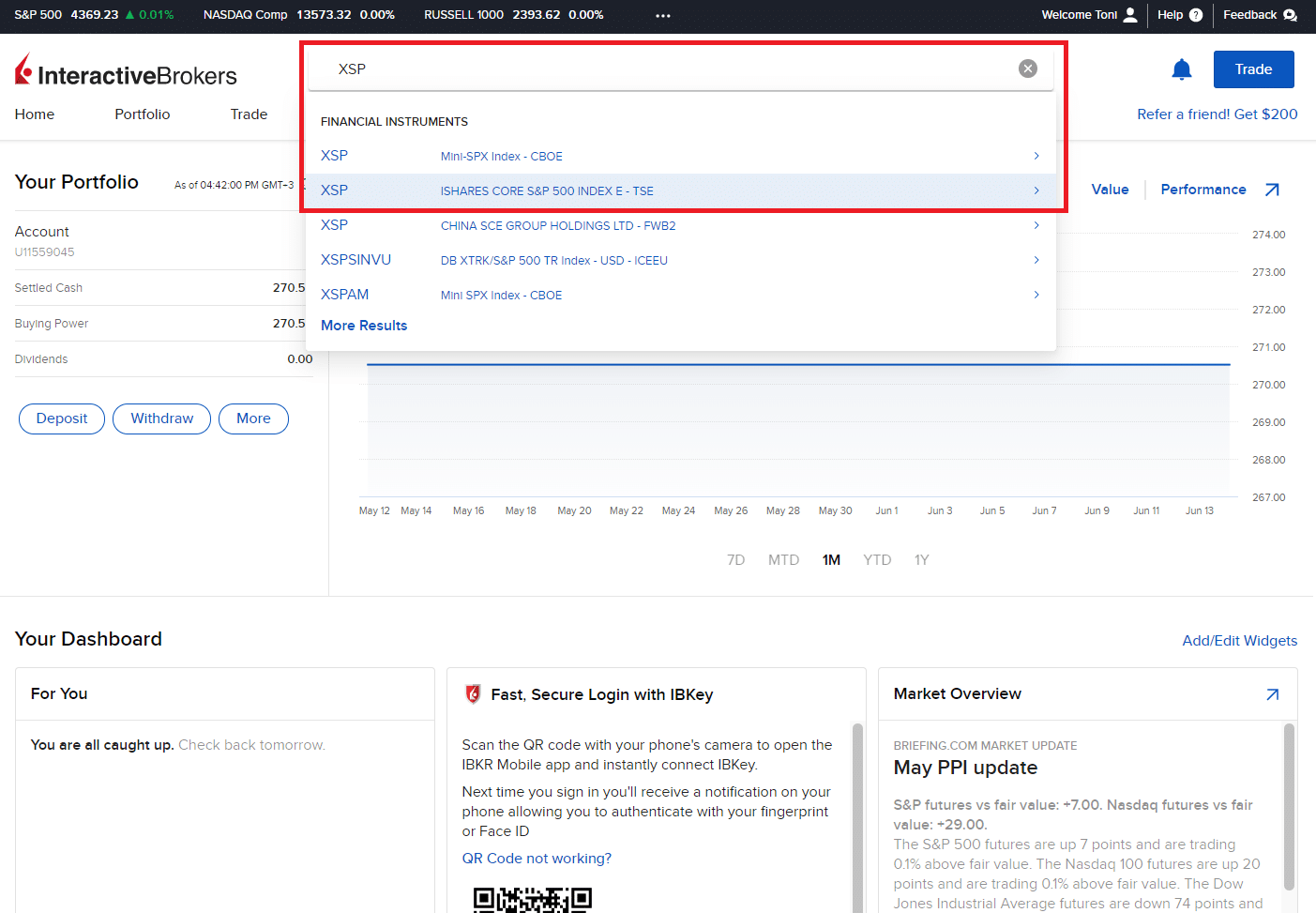Viewport: 1316px width, 913px height.
Task: Switch the chart to Value view
Action: pyautogui.click(x=1110, y=190)
